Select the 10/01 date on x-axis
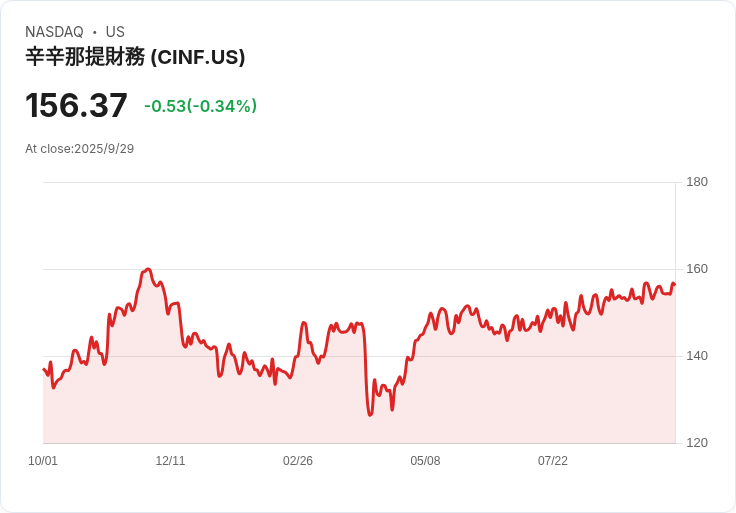Viewport: 736px width, 513px height. coord(43,461)
